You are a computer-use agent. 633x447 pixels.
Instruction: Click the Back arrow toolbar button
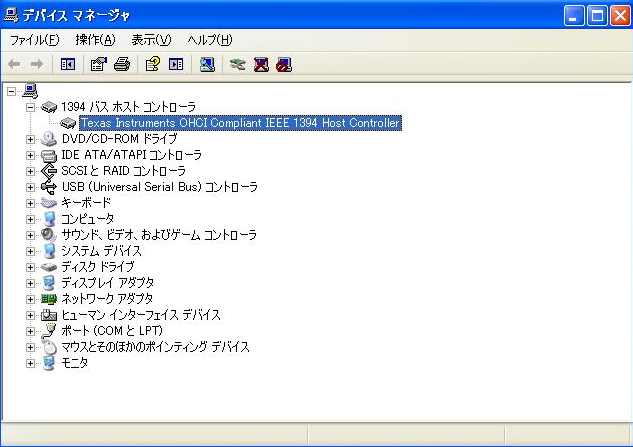tap(14, 64)
